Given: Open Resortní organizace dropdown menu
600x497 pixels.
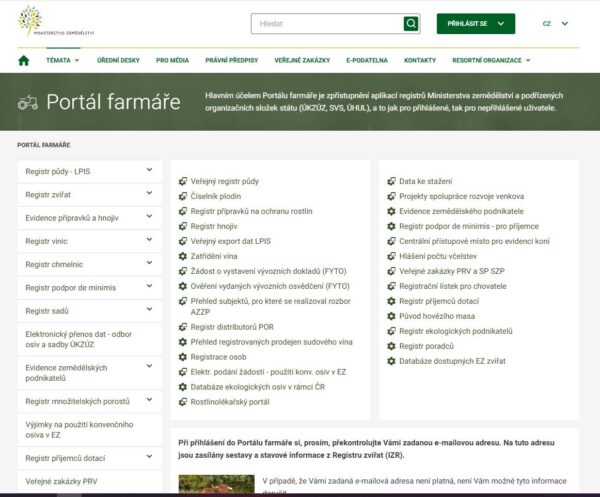Looking at the screenshot, I should coord(491,60).
